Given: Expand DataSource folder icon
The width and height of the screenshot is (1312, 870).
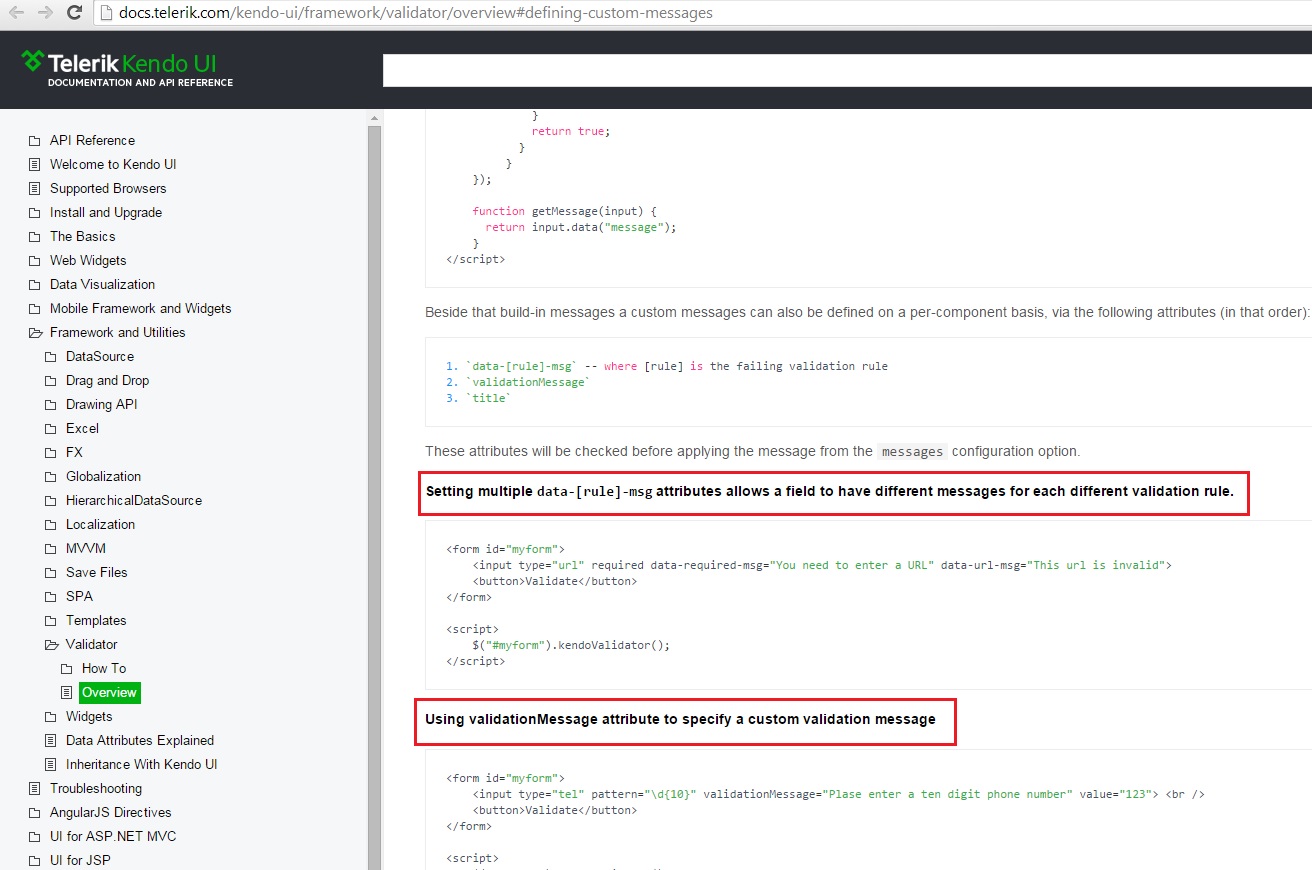Looking at the screenshot, I should point(50,357).
